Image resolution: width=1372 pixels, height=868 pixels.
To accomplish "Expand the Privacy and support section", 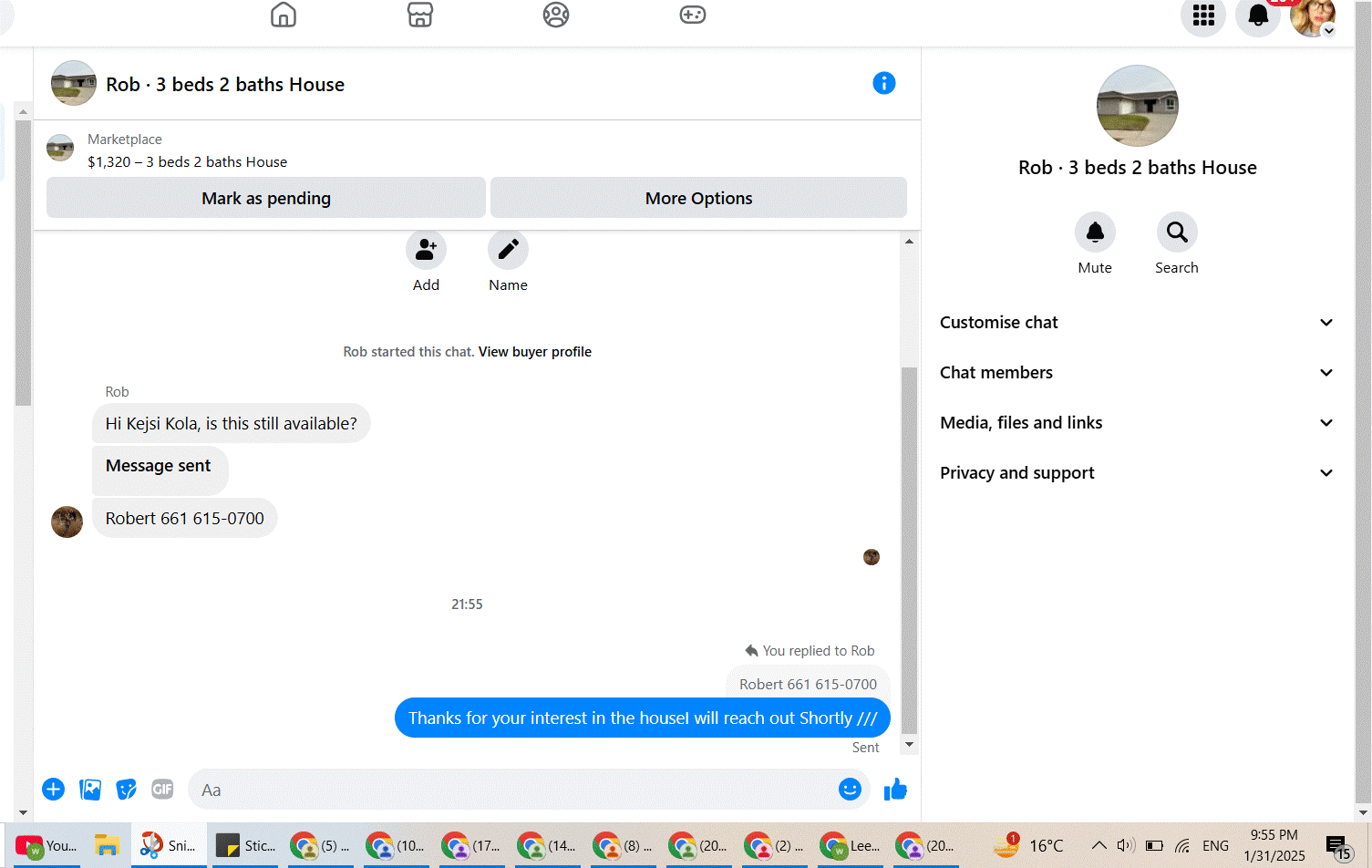I will point(1137,473).
